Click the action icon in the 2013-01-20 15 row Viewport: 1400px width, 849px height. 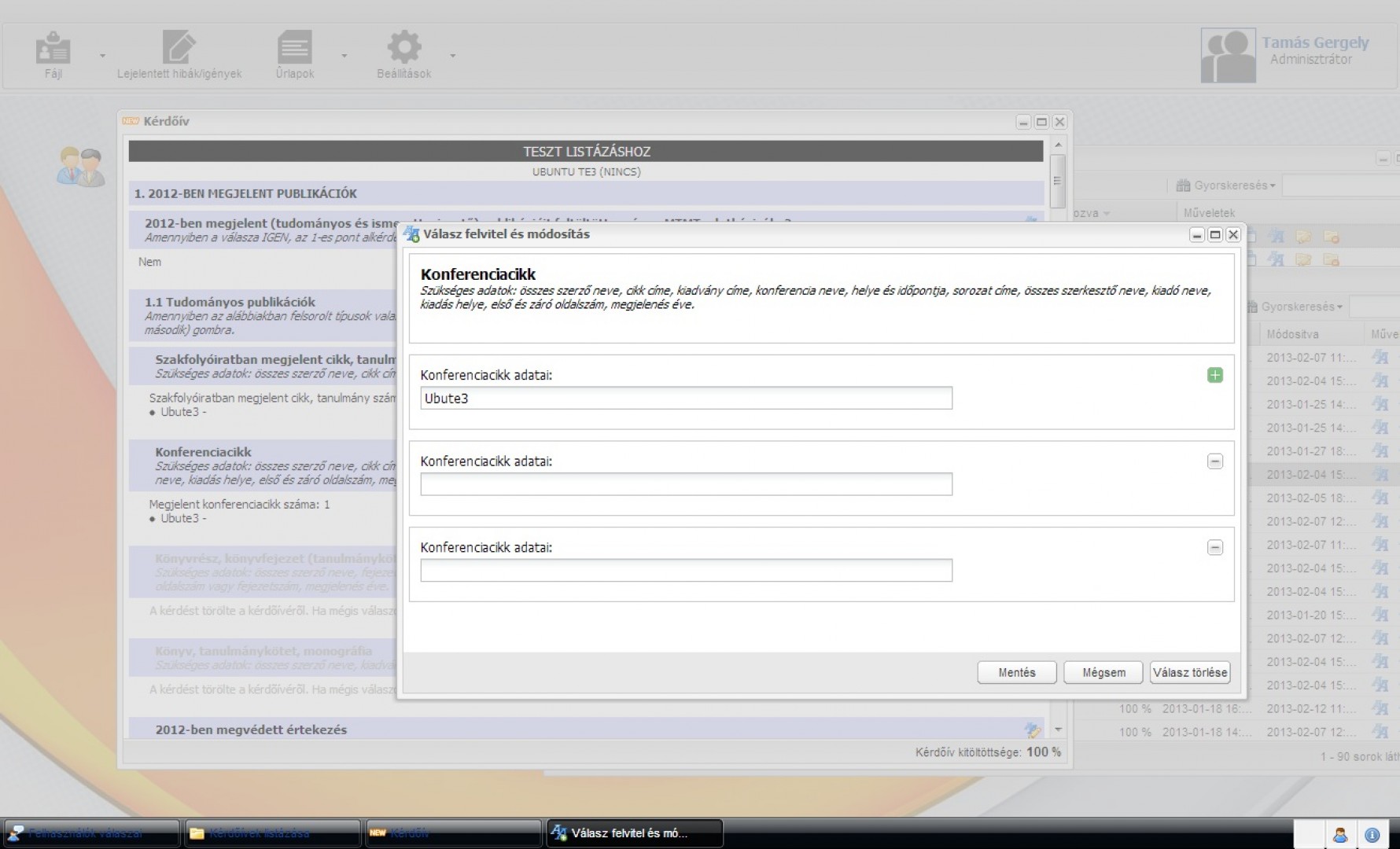[x=1380, y=615]
